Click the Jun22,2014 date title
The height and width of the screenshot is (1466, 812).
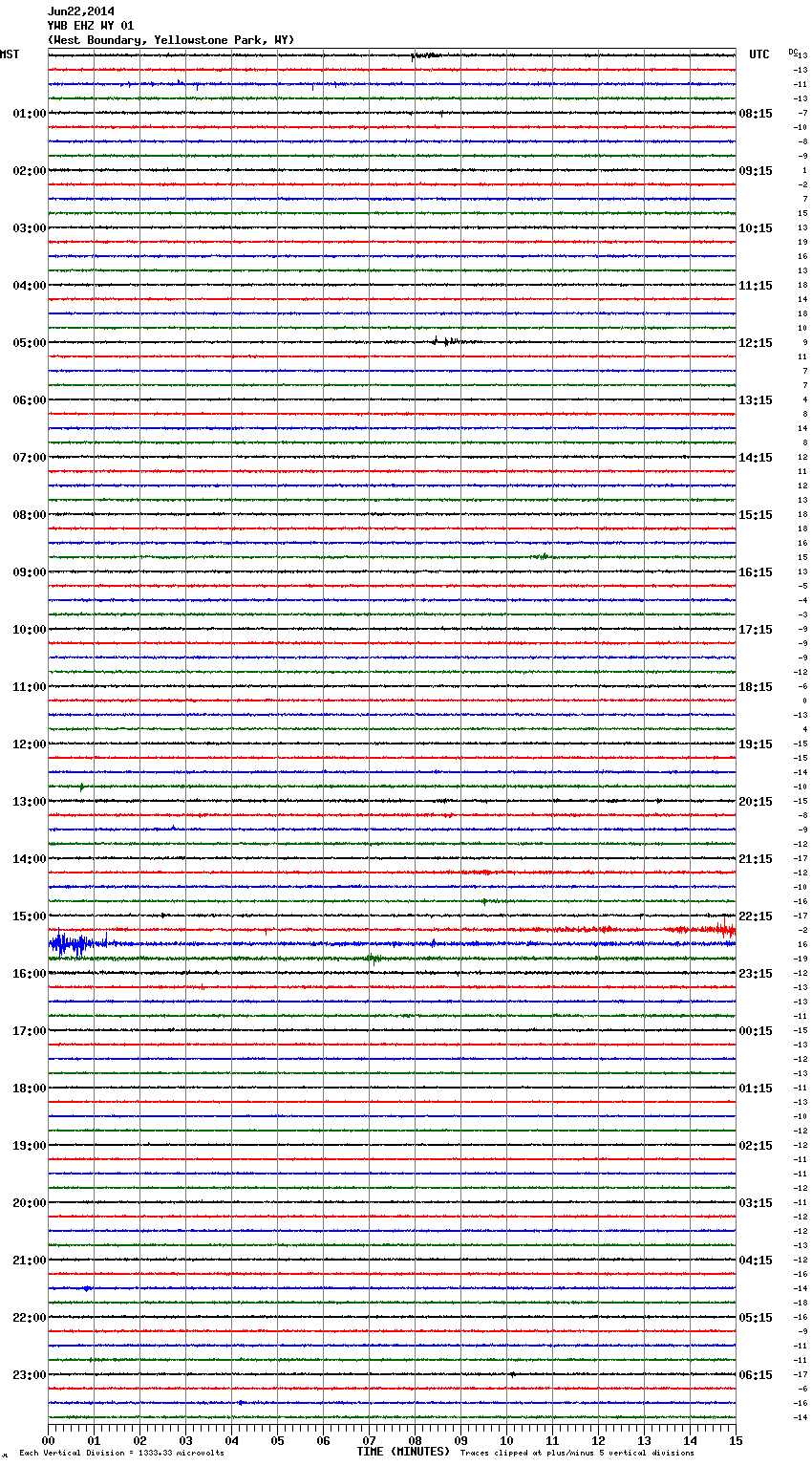coord(81,11)
